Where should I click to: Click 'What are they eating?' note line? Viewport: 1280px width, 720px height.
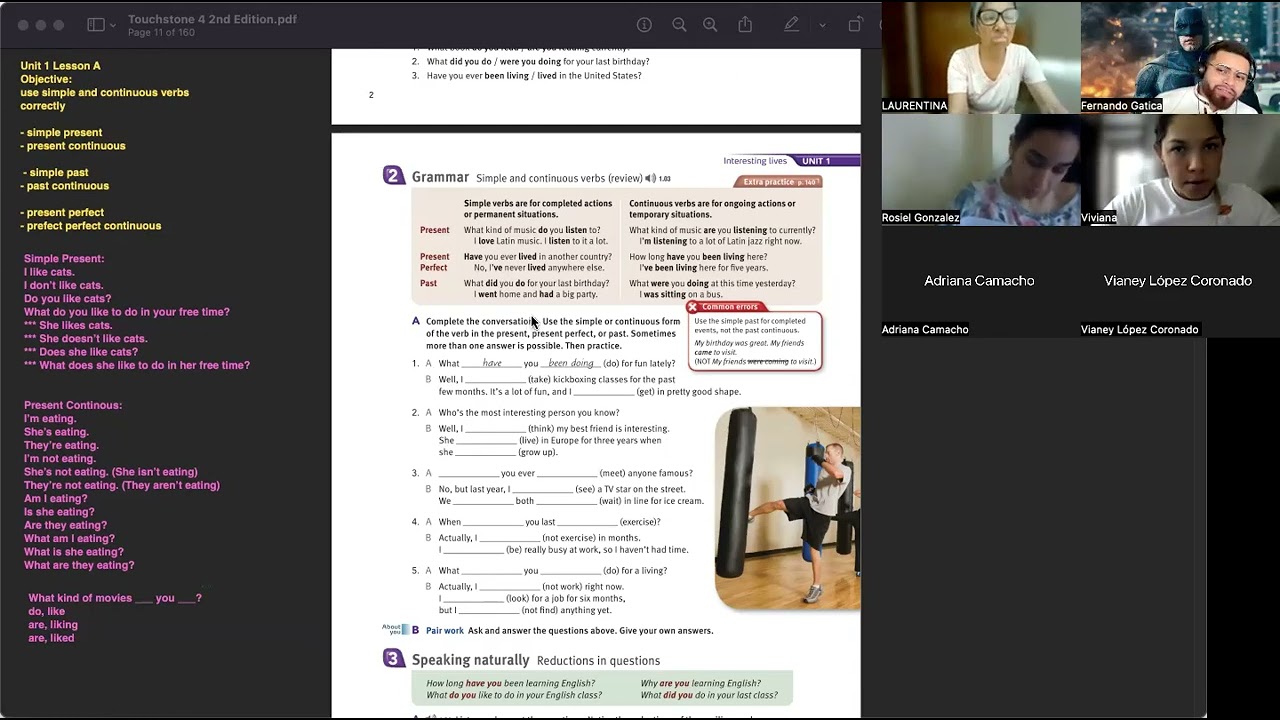pyautogui.click(x=79, y=565)
